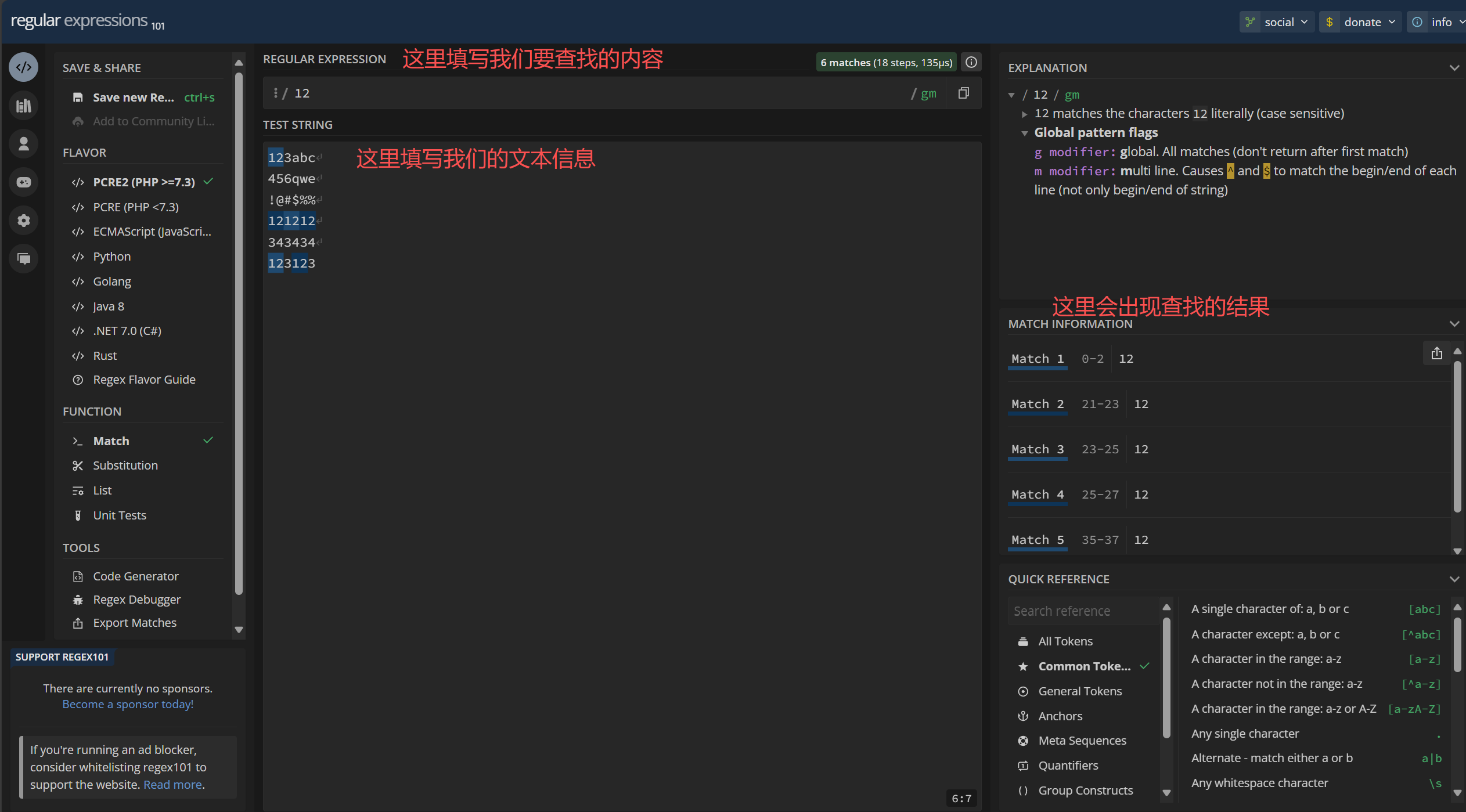Image resolution: width=1466 pixels, height=812 pixels.
Task: Click copy regex to clipboard icon
Action: [964, 93]
